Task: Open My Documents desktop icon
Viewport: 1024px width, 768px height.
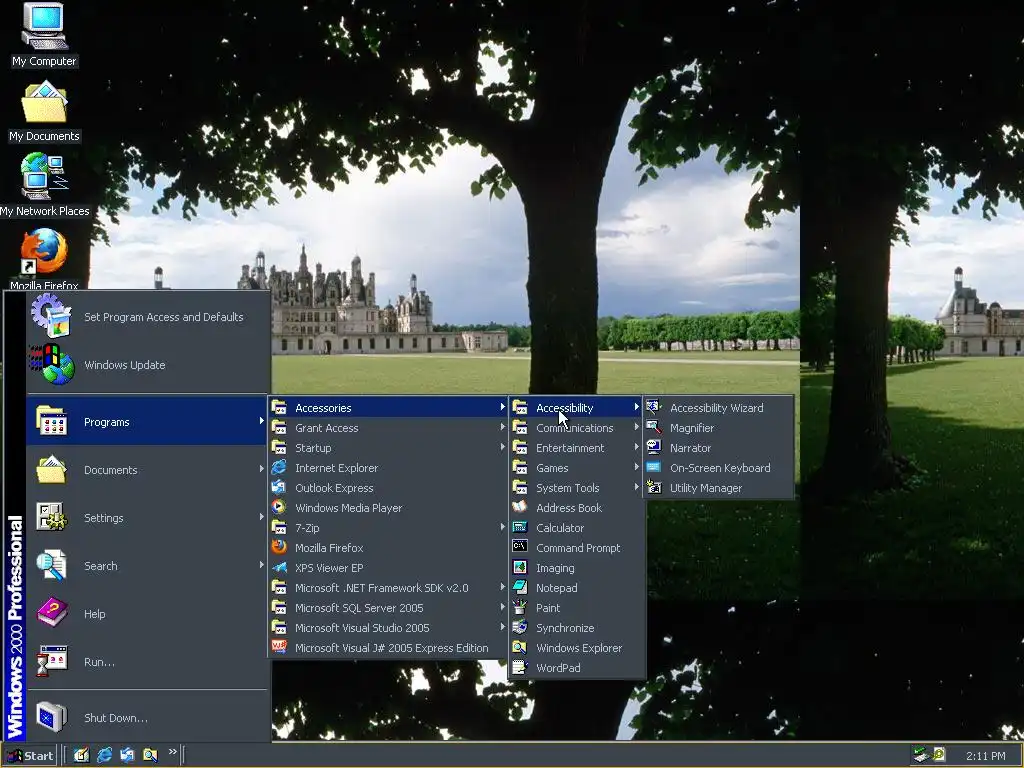Action: [x=44, y=111]
